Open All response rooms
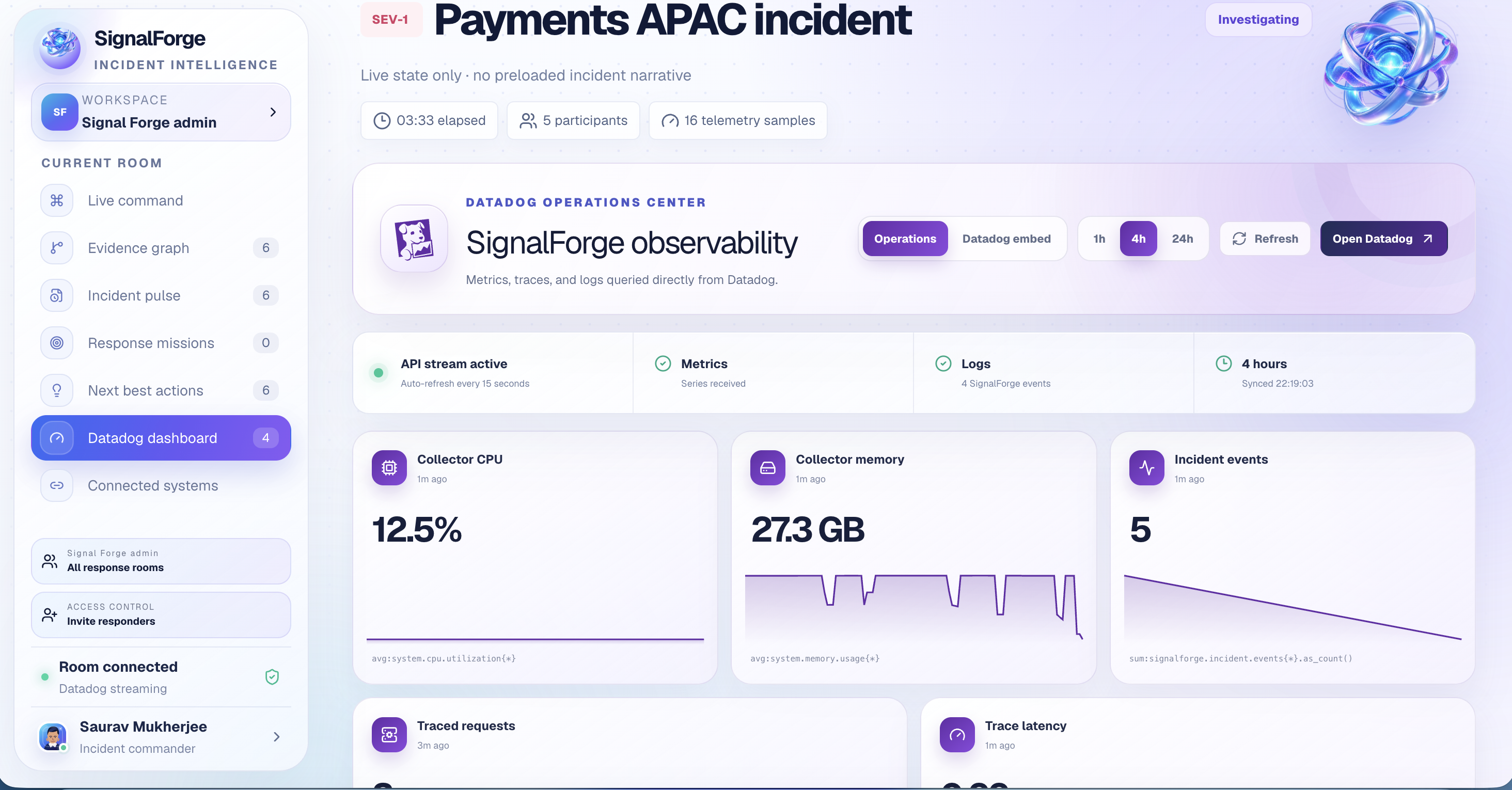The width and height of the screenshot is (1512, 790). [x=161, y=561]
